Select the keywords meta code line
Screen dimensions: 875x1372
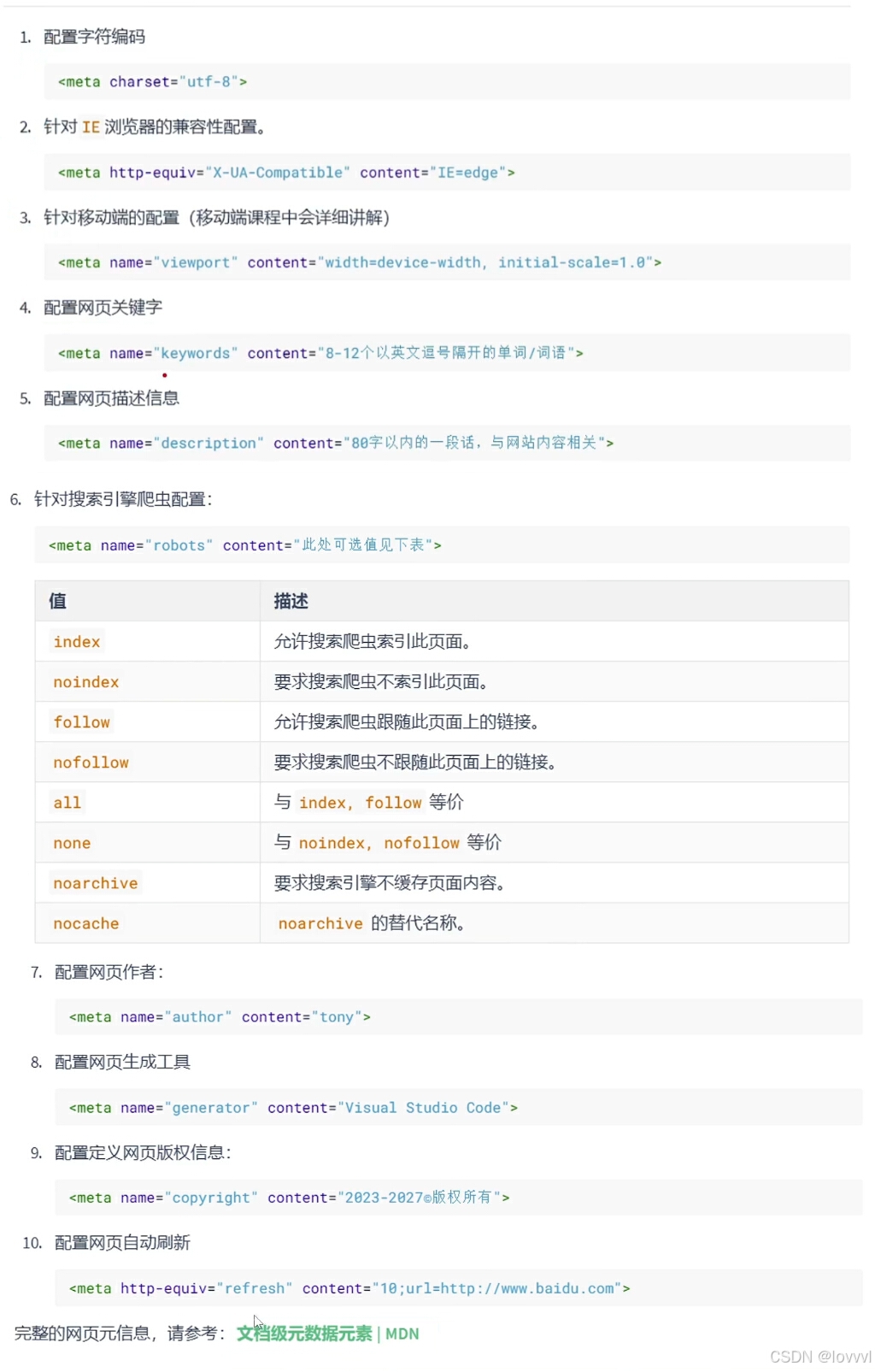point(447,353)
